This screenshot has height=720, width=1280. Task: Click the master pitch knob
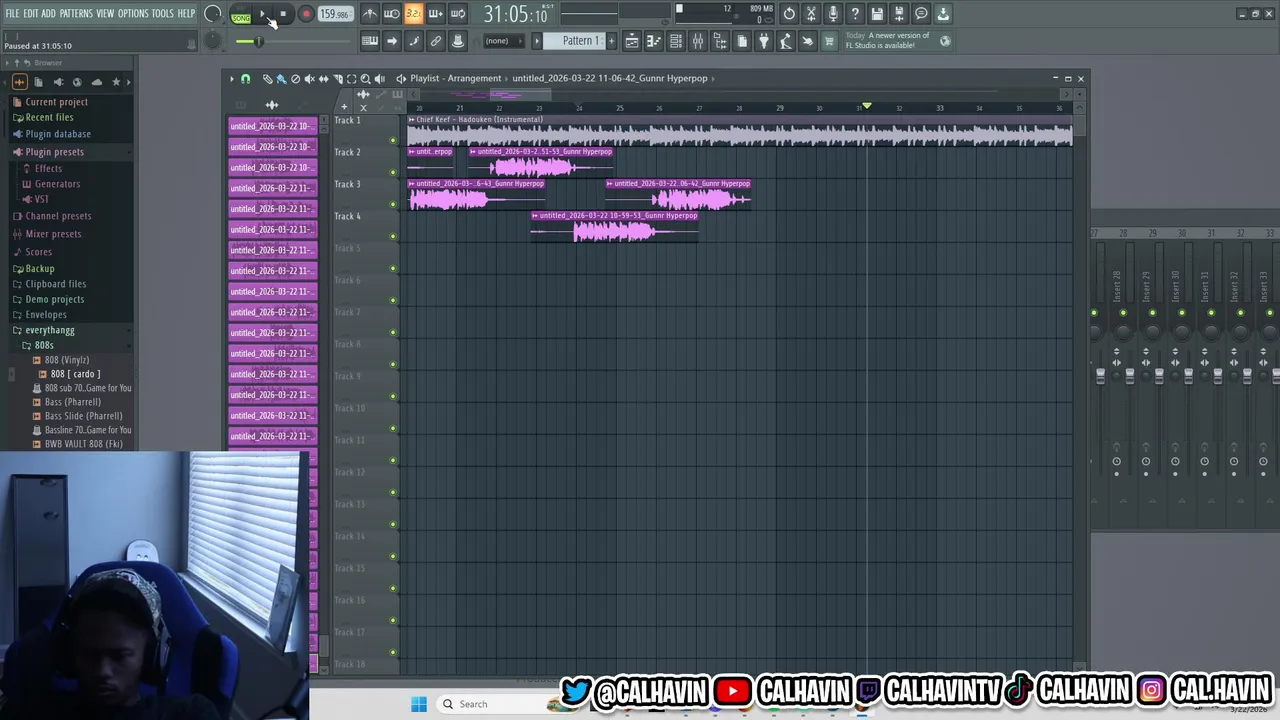(212, 41)
